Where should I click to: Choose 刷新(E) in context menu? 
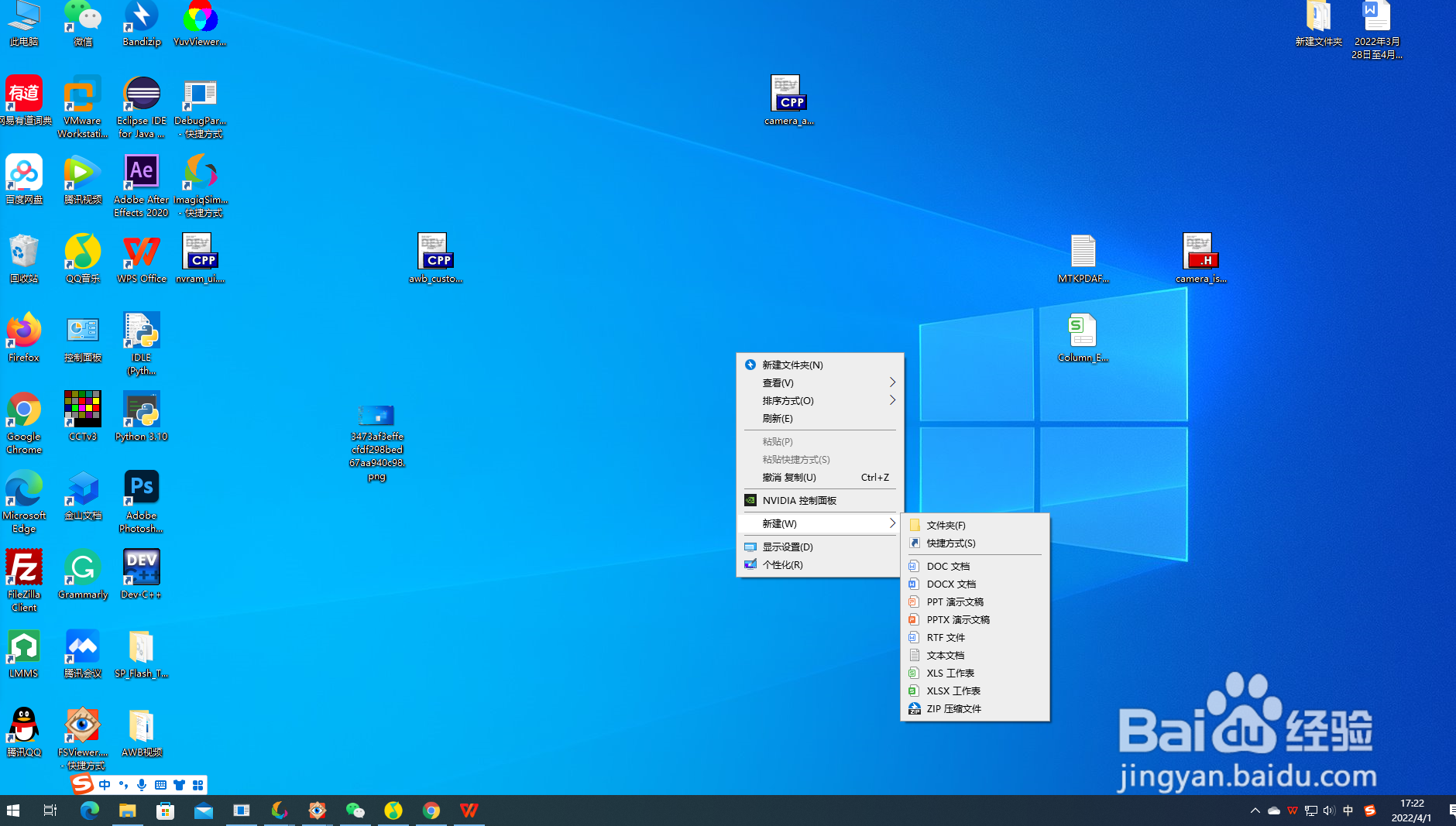819,418
